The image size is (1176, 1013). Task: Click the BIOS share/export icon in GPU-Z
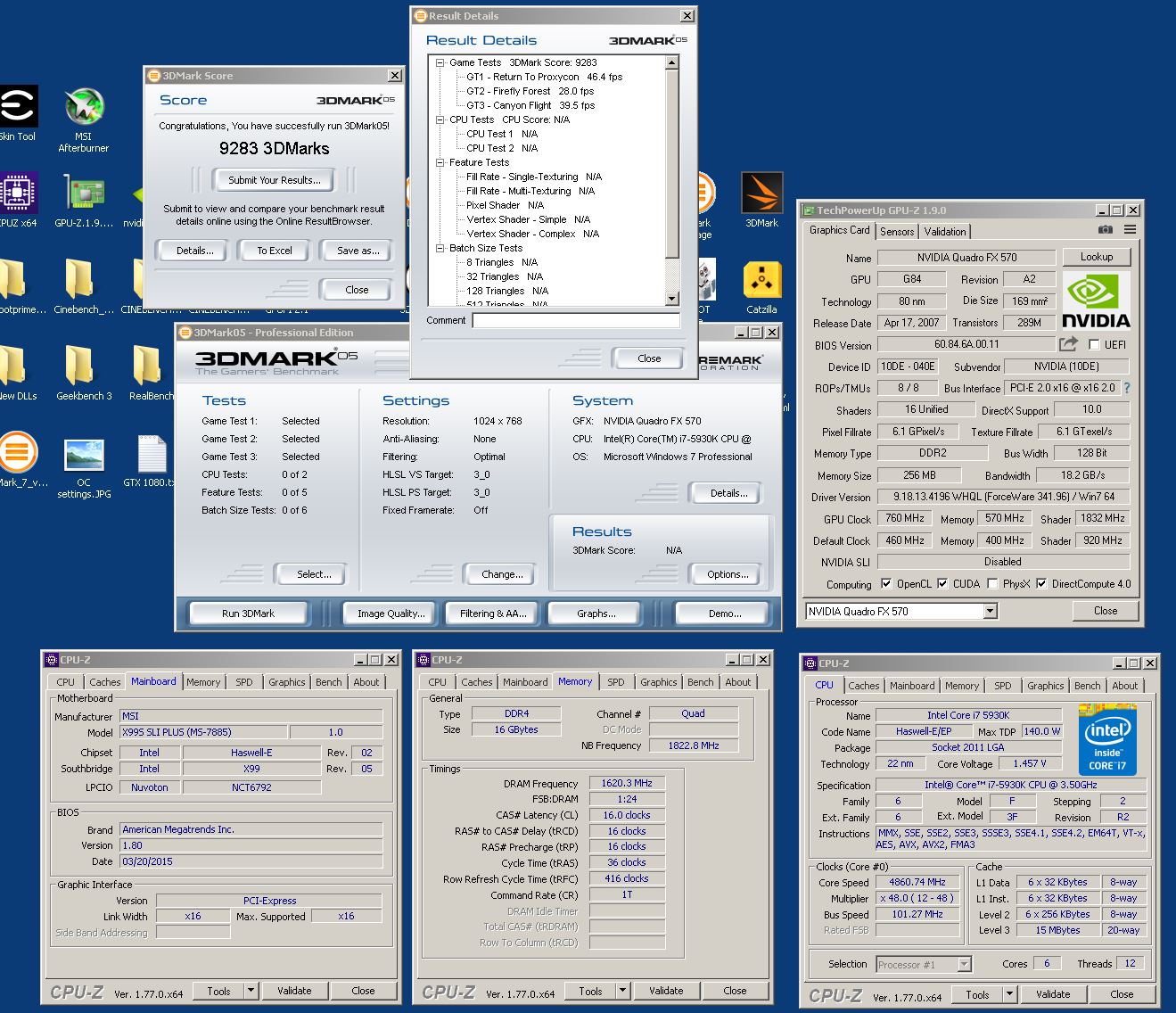pos(1068,344)
